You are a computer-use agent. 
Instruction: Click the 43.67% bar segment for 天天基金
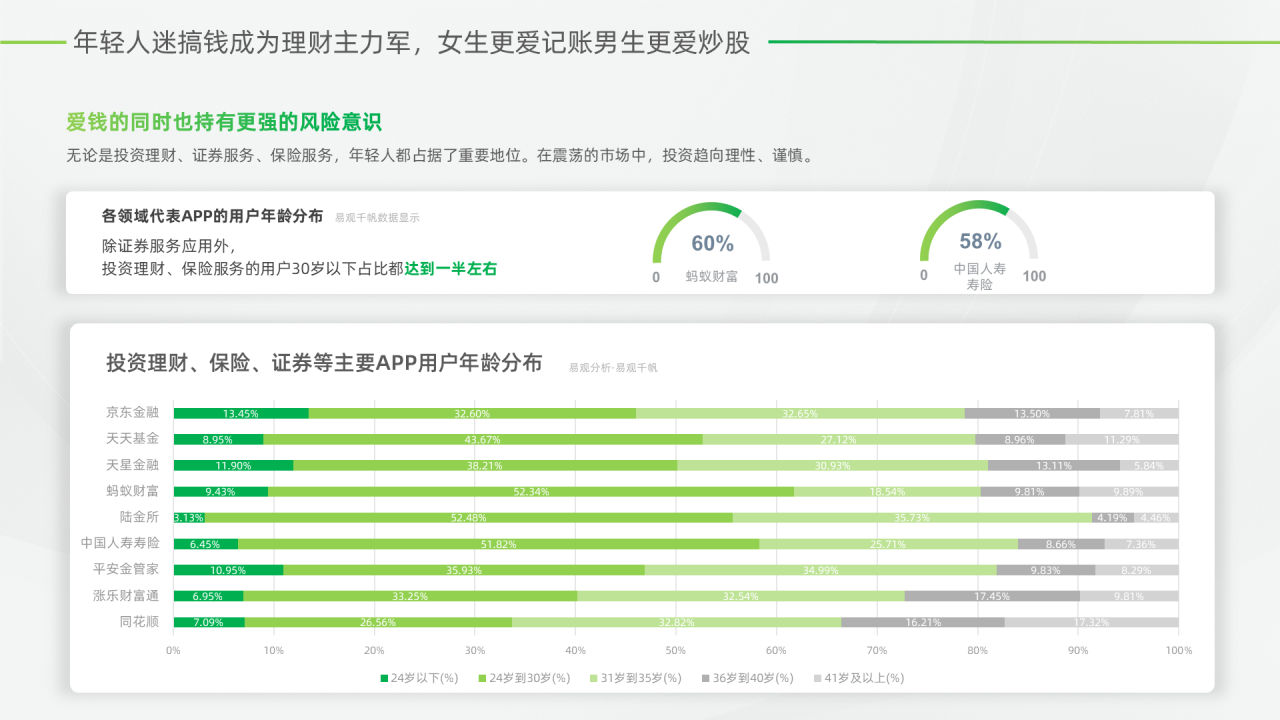click(483, 439)
